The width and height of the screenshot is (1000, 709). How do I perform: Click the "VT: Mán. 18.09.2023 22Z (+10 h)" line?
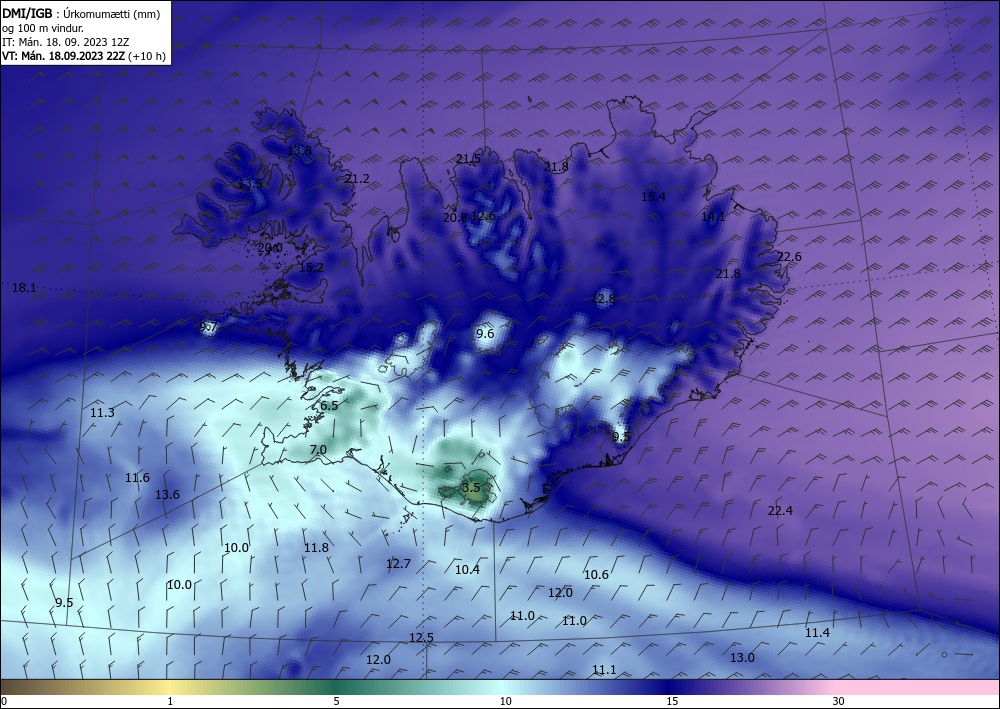[84, 56]
